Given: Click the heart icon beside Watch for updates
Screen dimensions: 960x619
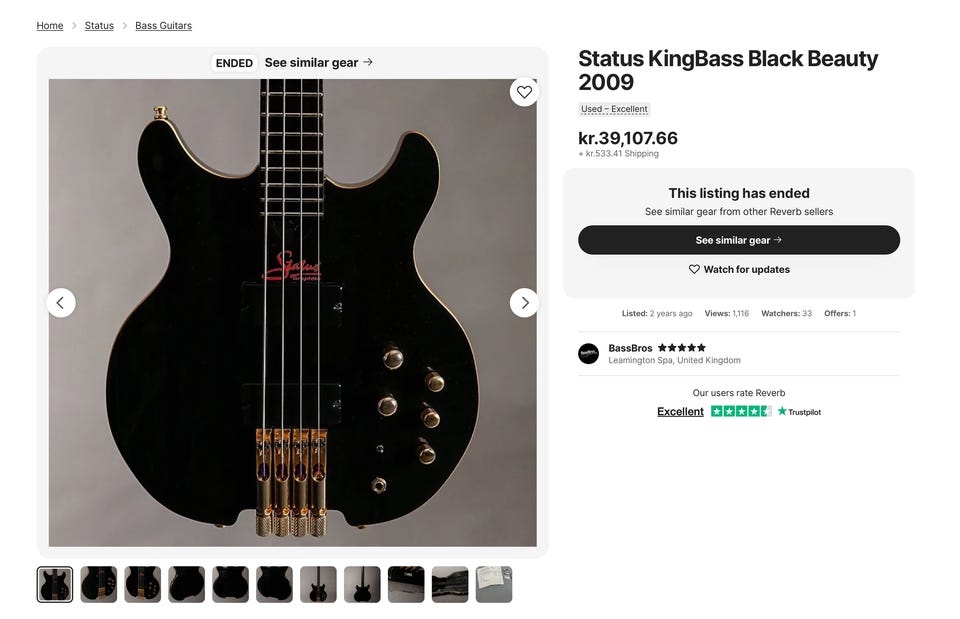Looking at the screenshot, I should click(x=694, y=270).
